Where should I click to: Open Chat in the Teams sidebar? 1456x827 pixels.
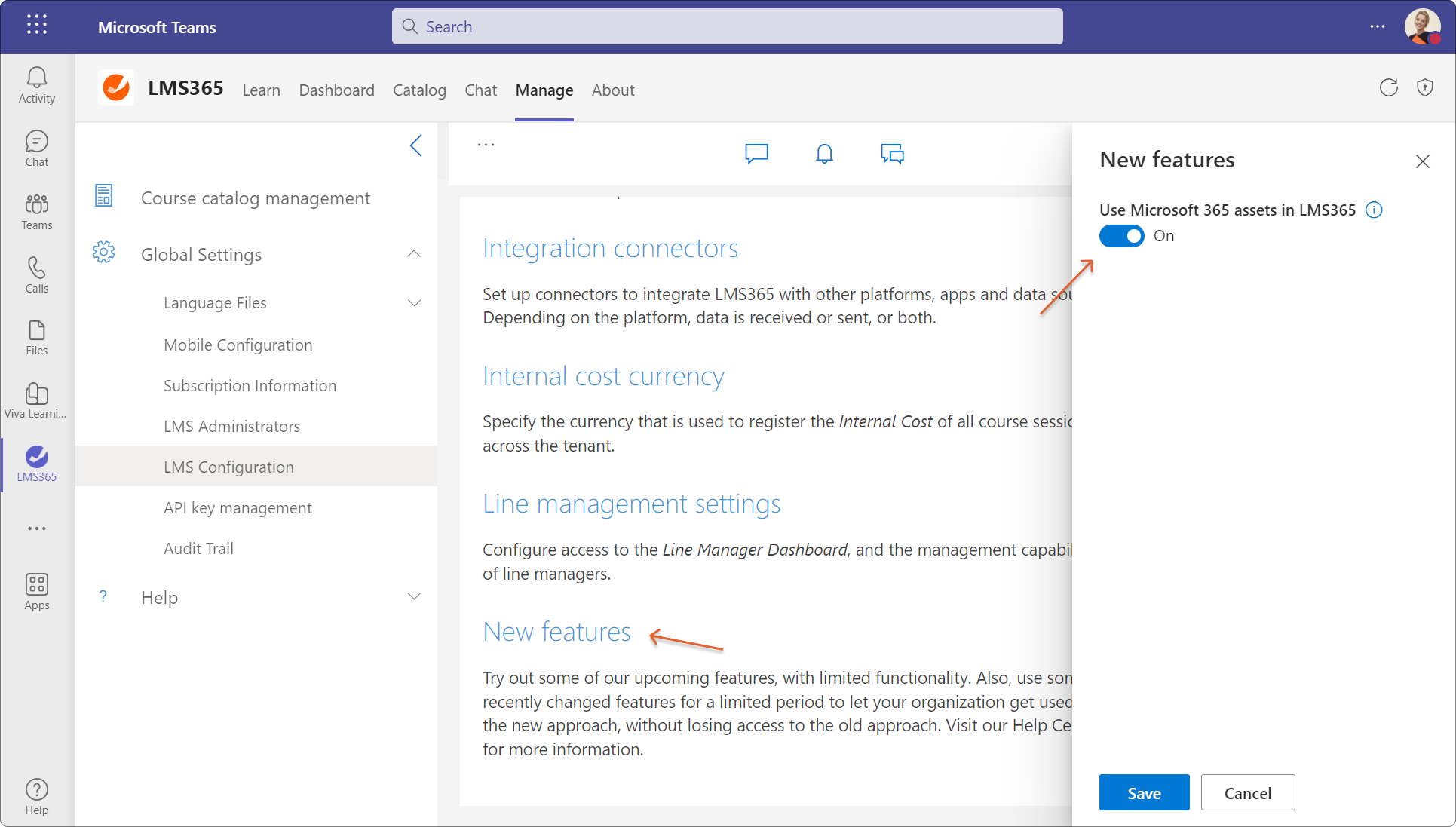(37, 149)
